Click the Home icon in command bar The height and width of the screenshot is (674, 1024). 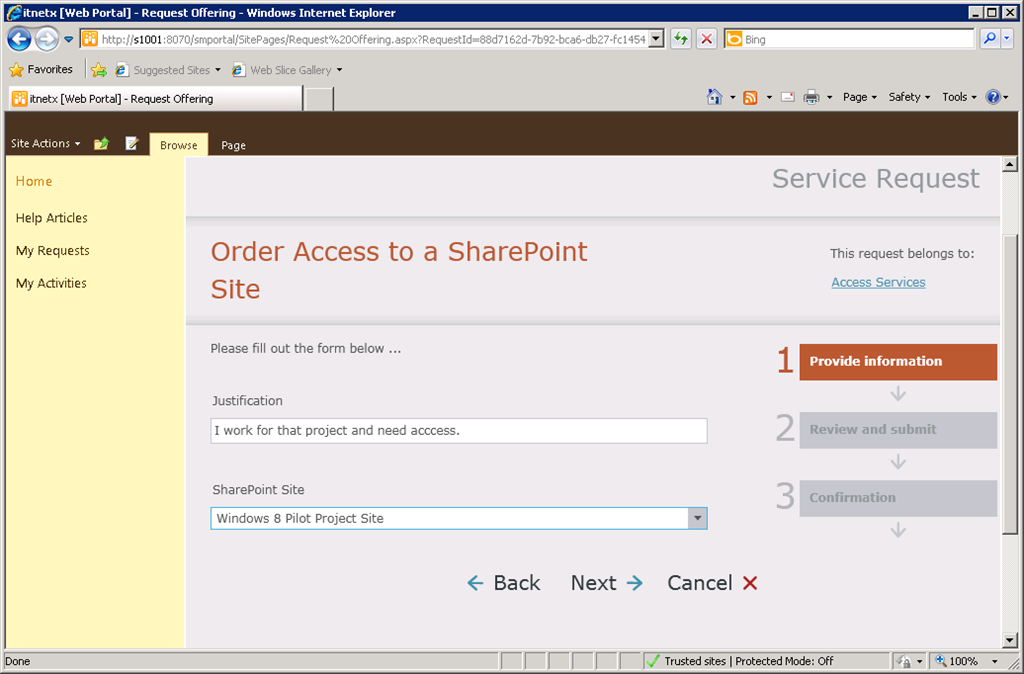click(714, 97)
